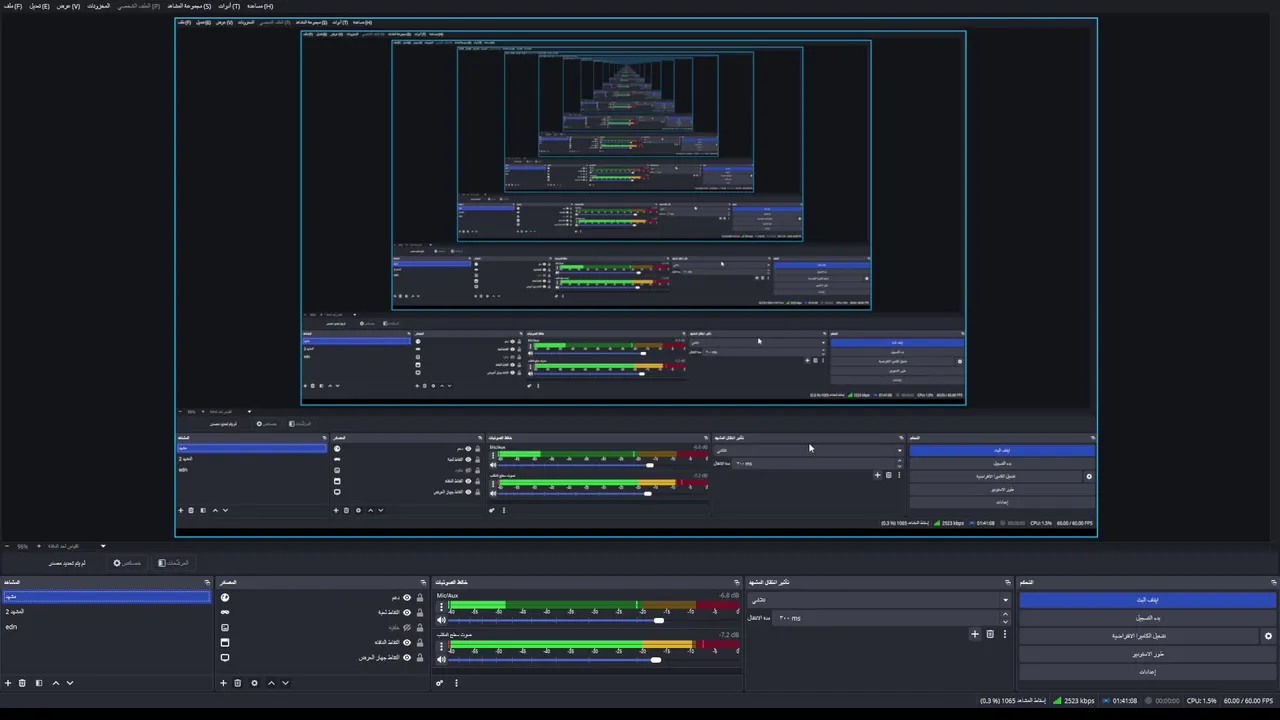Toggle visibility eye of the first source
The image size is (1280, 720).
[x=407, y=598]
